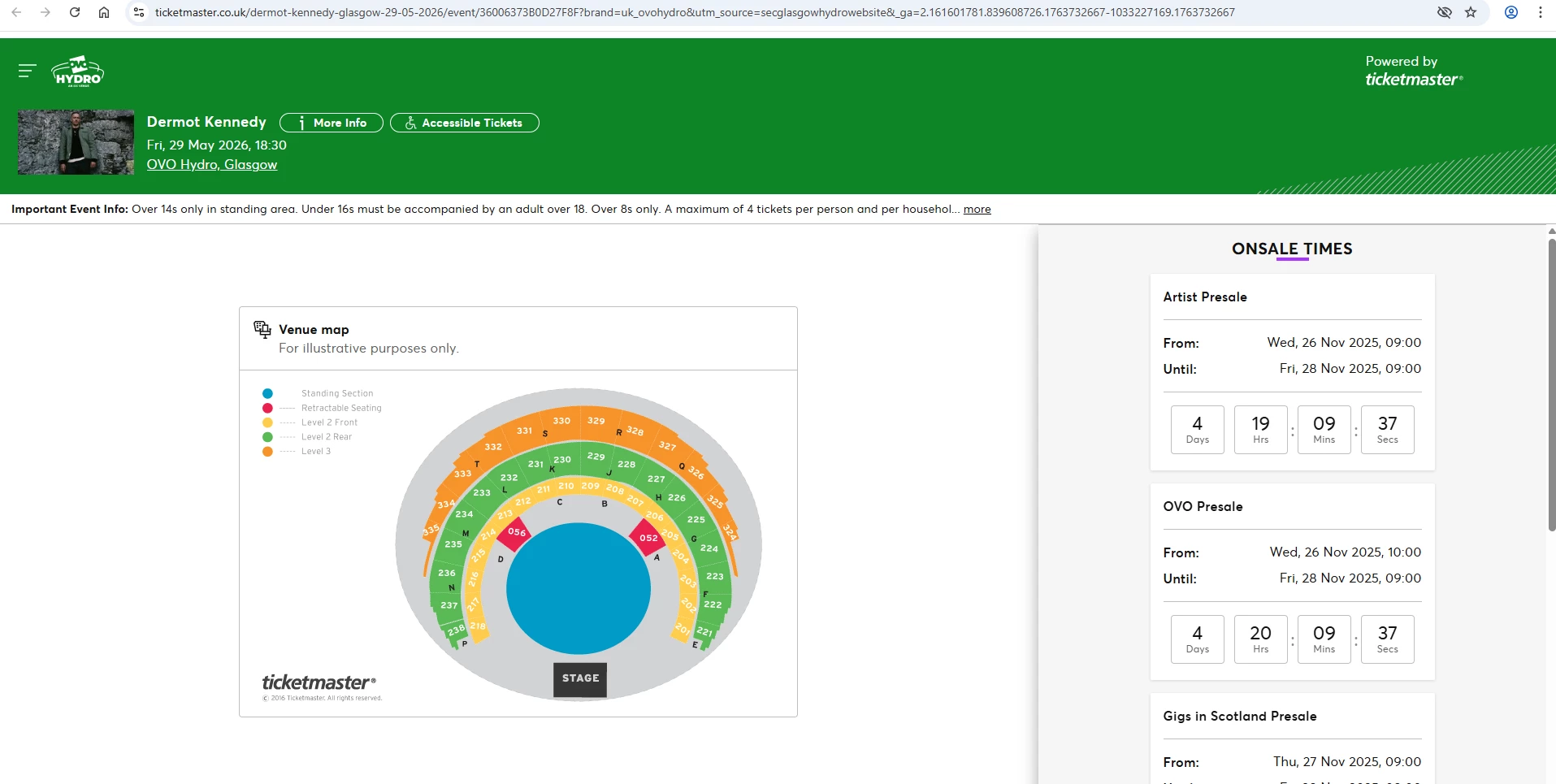Click the yellow Level 2 Front legend dot
The height and width of the screenshot is (784, 1556).
coord(267,422)
